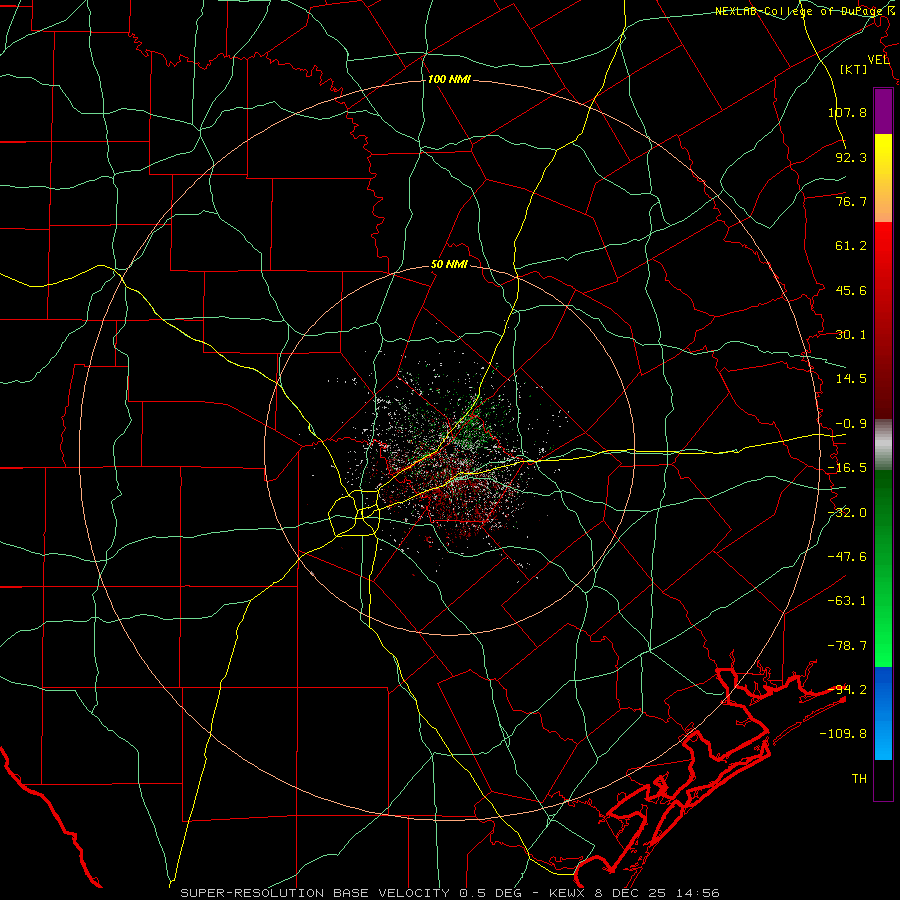
Task: Click the -63.1 velocity scale value
Action: (x=847, y=601)
